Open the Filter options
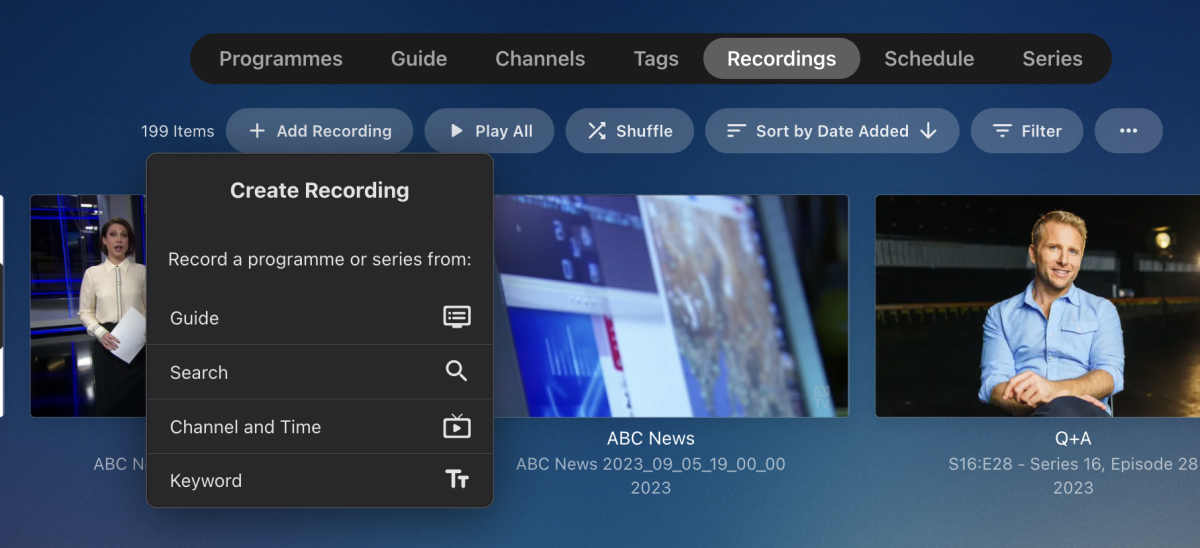1200x548 pixels. coord(1027,131)
